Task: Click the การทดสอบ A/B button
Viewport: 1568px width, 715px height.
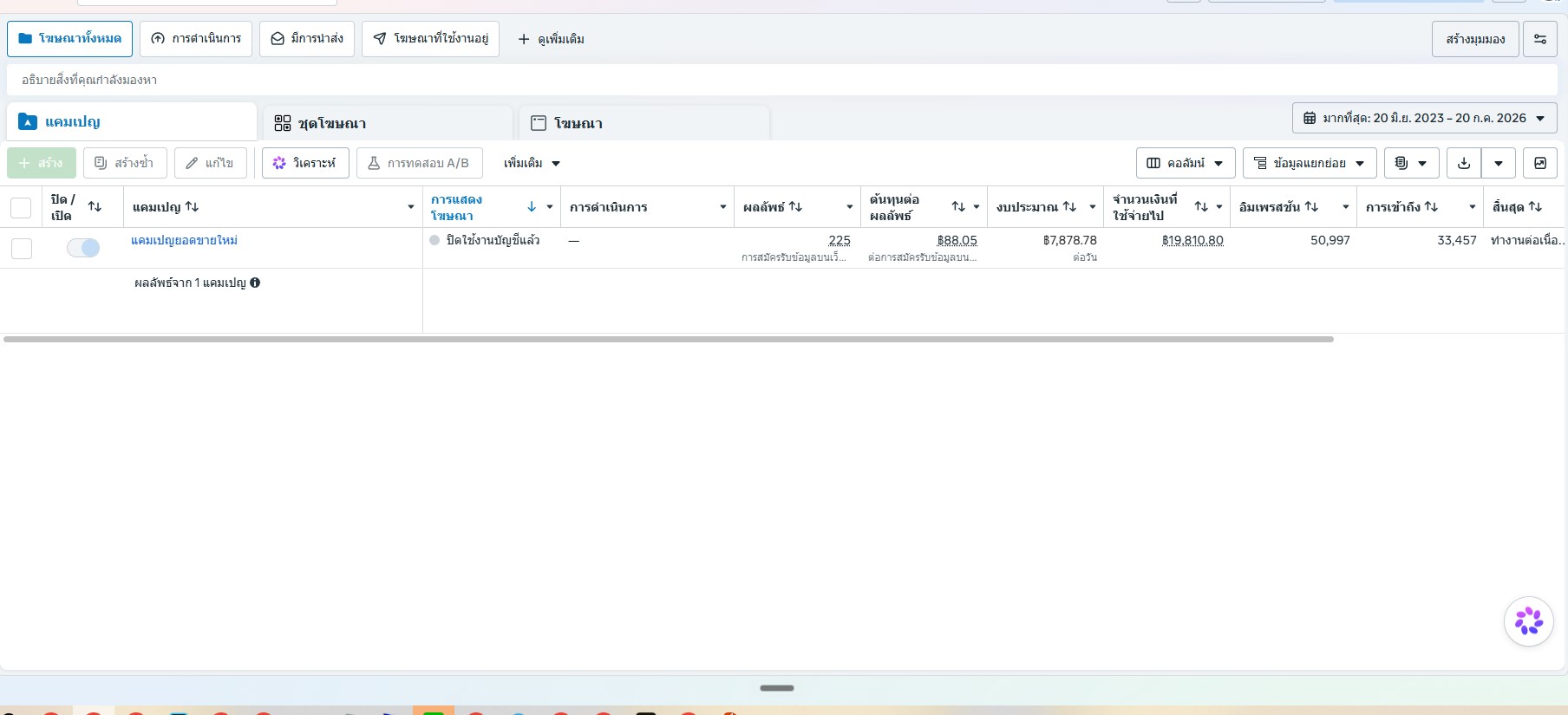Action: coord(420,163)
